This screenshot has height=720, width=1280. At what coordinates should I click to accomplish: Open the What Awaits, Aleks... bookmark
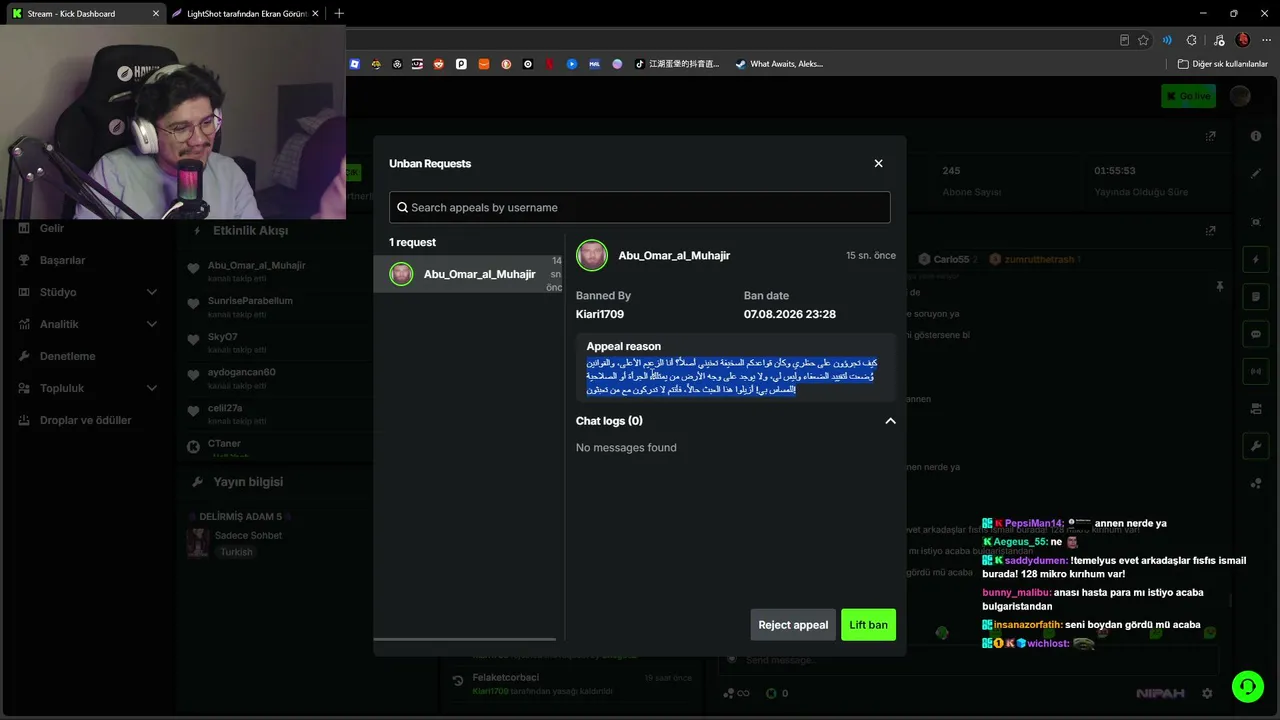click(779, 63)
